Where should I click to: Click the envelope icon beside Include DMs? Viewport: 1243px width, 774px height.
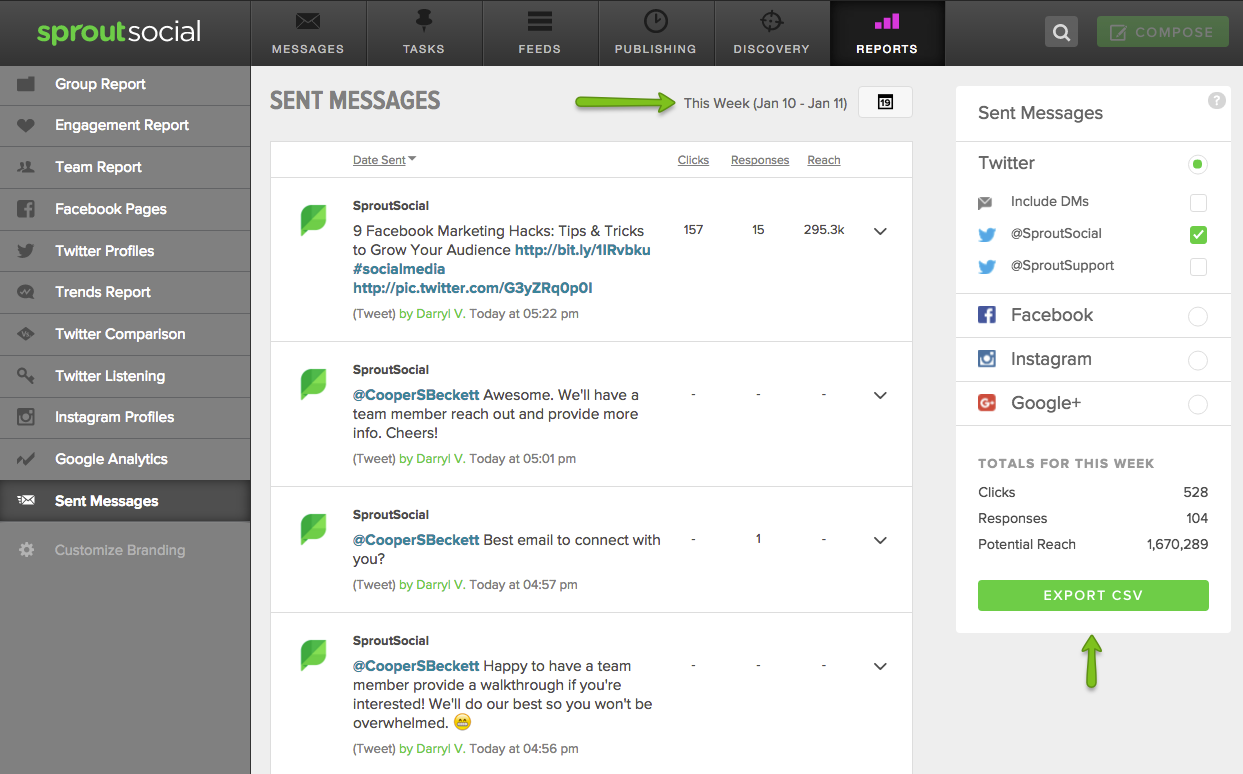coord(986,203)
